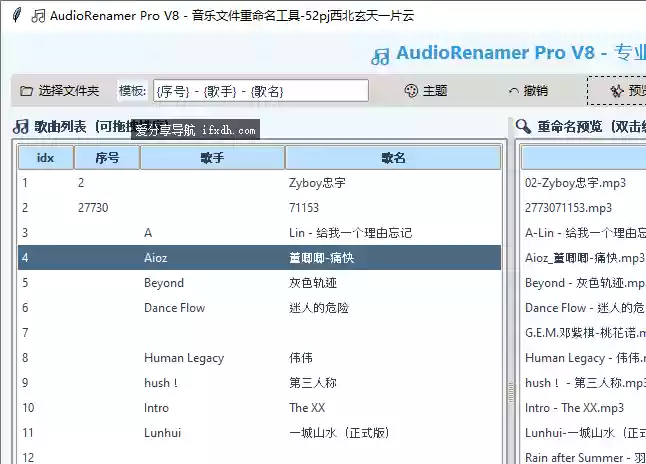Viewport: 646px width, 464px height.
Task: Open the 主题 theme button
Action: coord(426,91)
